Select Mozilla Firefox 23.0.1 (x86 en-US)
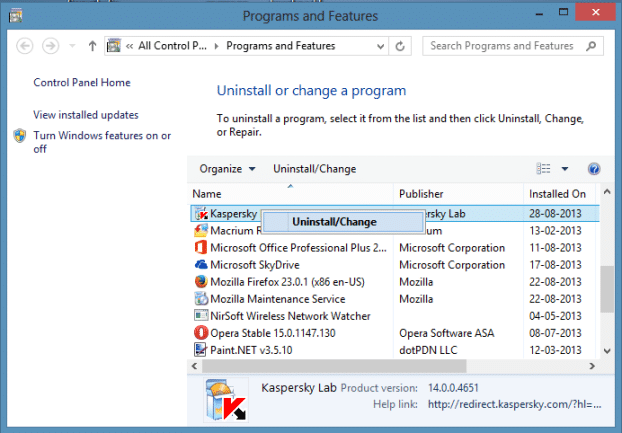Screen dimensions: 622x433 pyautogui.click(x=287, y=282)
